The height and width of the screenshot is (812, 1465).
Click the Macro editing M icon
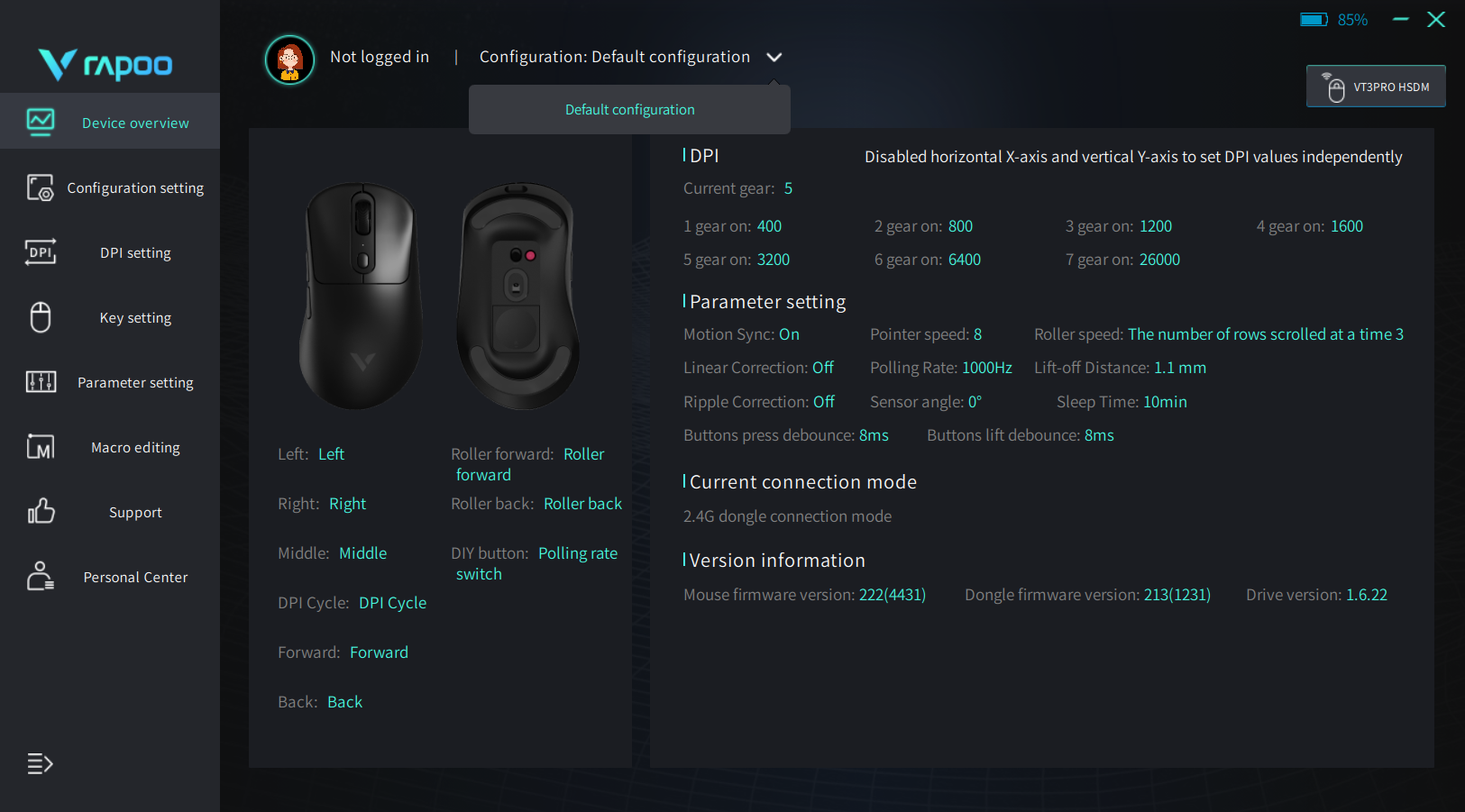(41, 447)
